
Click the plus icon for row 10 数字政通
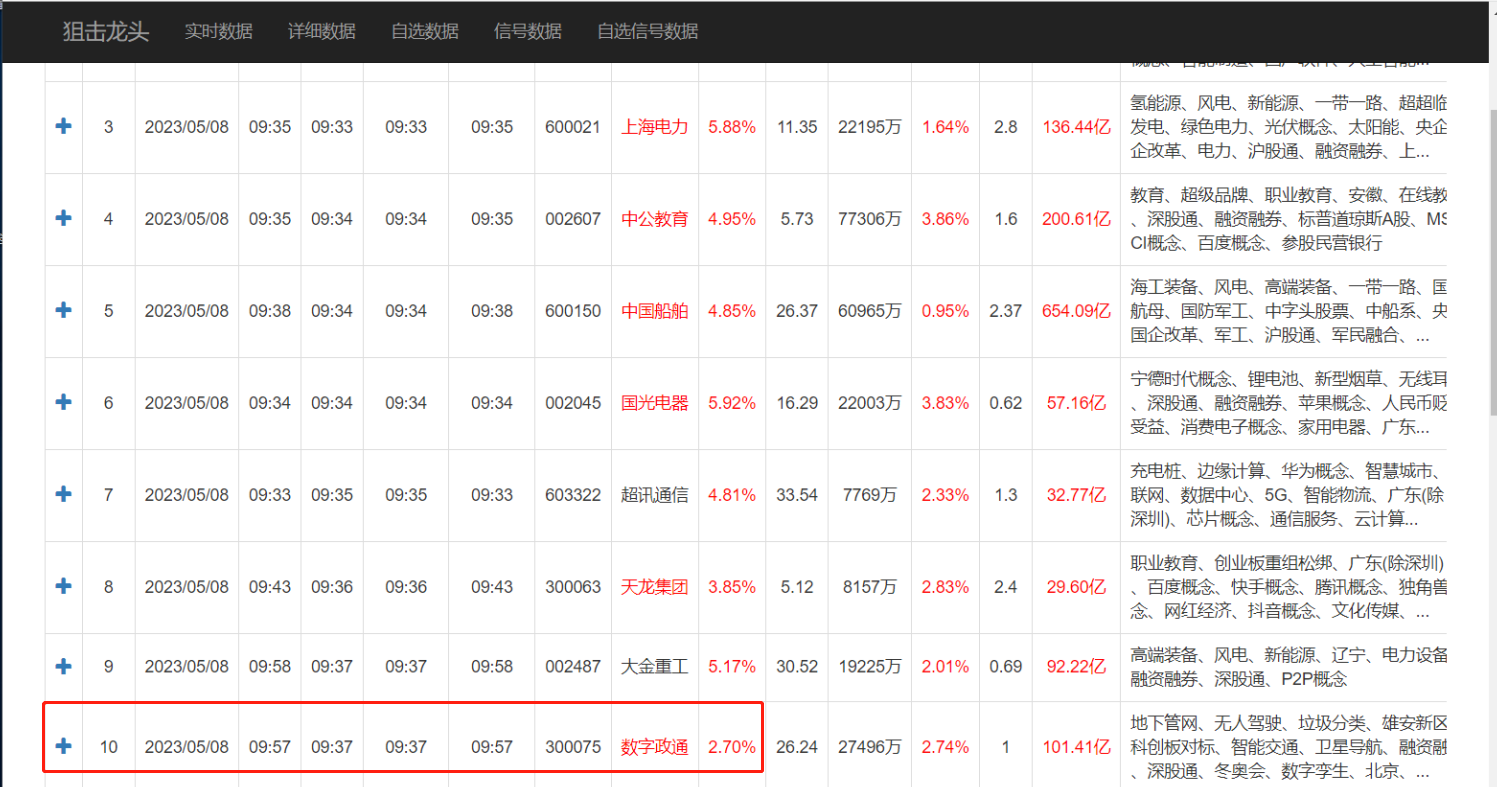click(63, 746)
